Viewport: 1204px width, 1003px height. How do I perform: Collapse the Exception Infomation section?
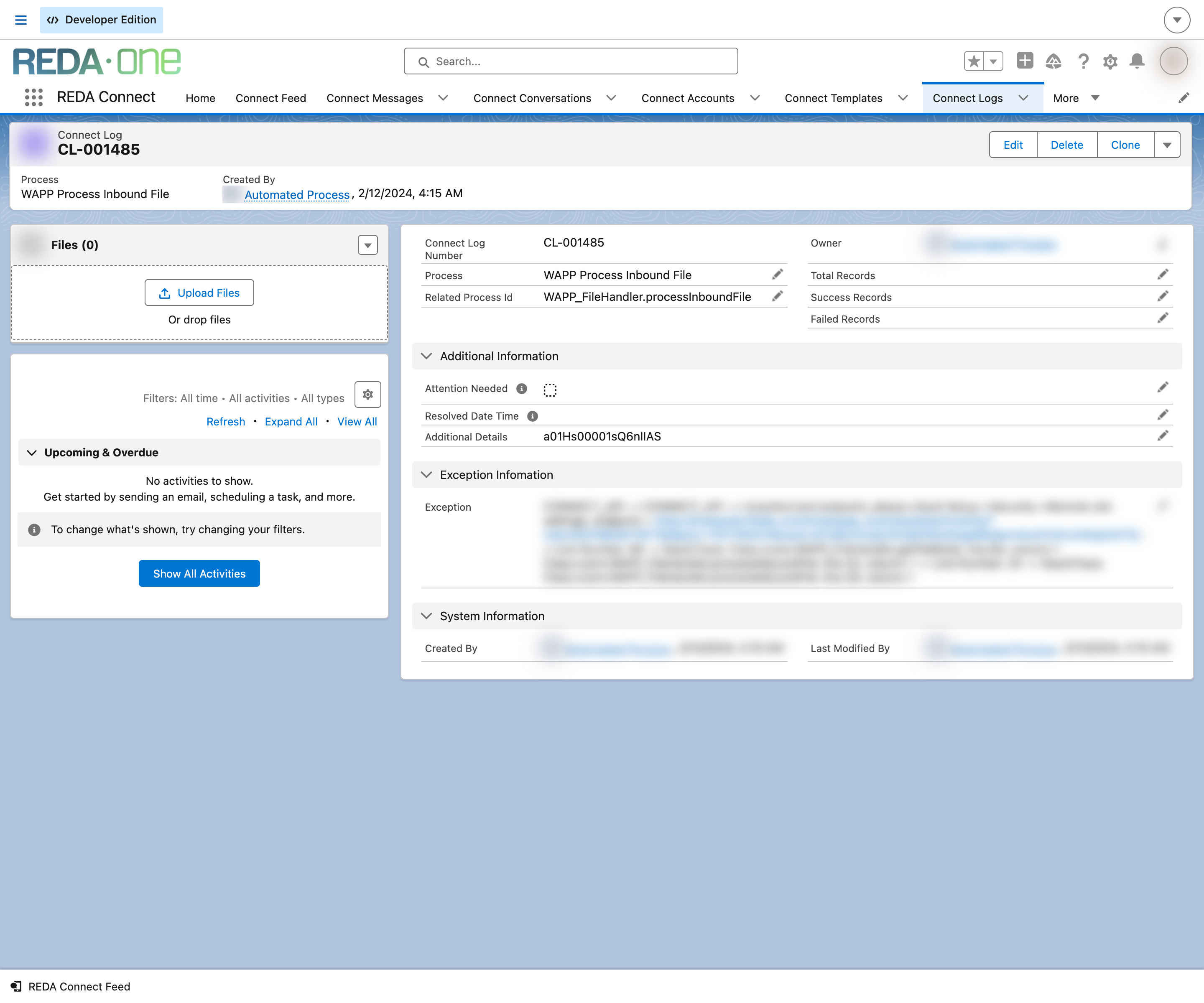(426, 475)
